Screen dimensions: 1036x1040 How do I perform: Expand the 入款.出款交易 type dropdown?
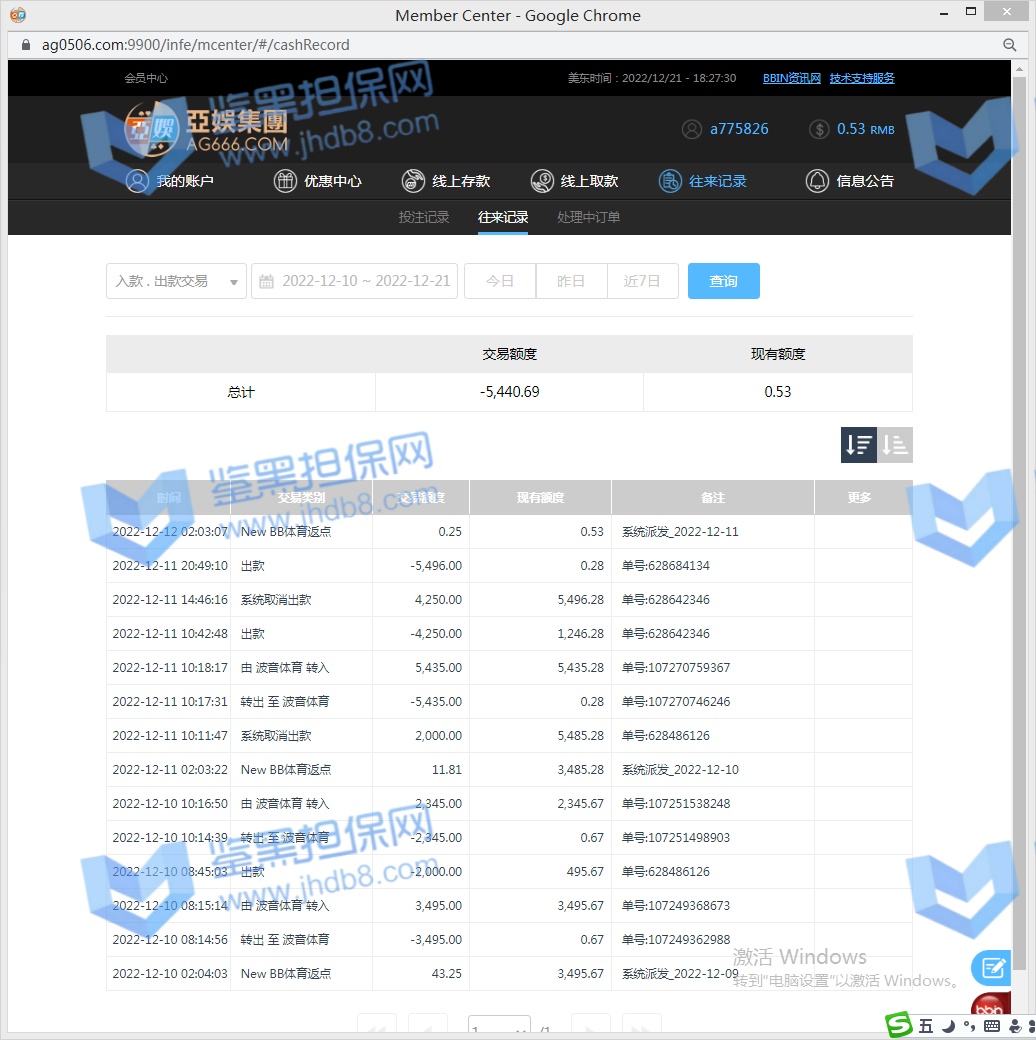tap(176, 281)
